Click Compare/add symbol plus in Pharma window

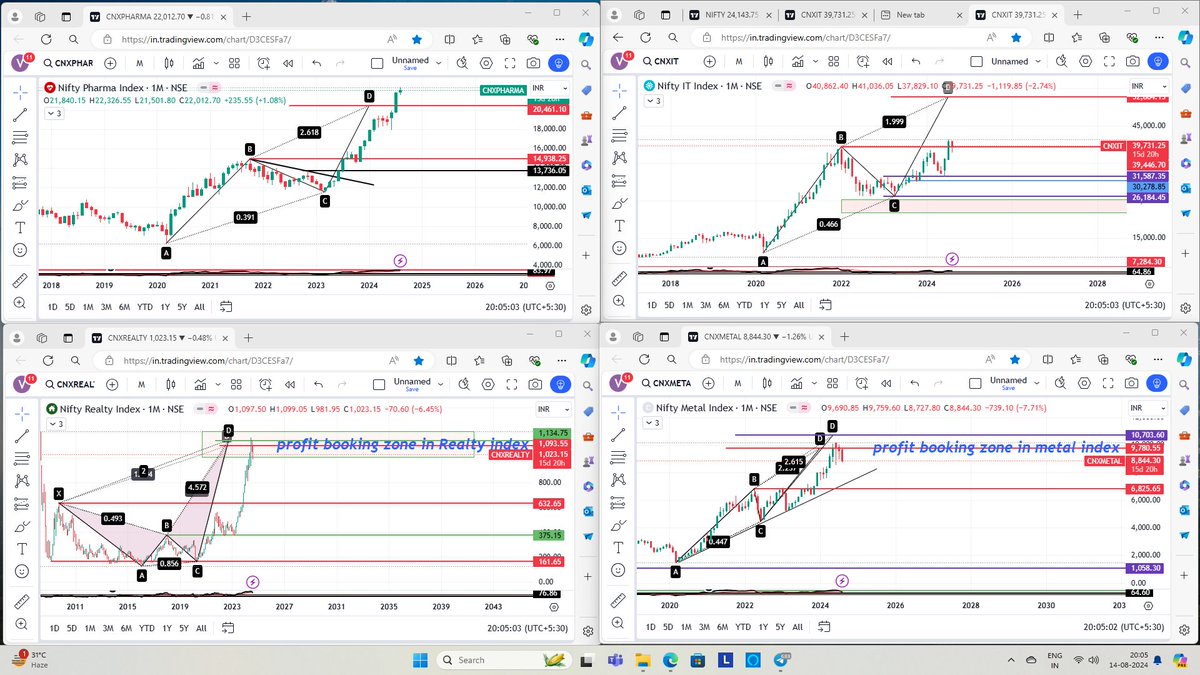[x=110, y=62]
